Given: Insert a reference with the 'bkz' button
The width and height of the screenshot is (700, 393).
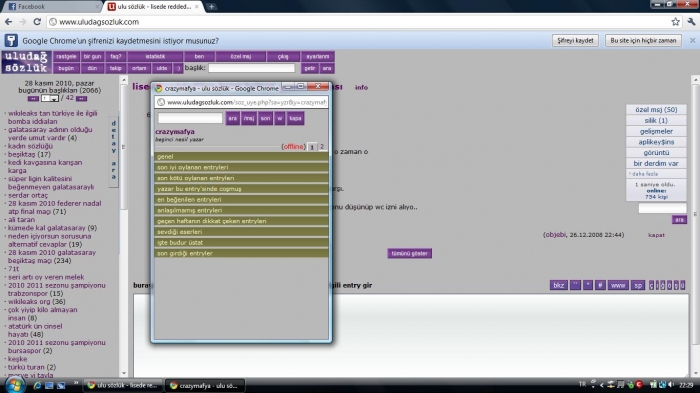Looking at the screenshot, I should (558, 285).
